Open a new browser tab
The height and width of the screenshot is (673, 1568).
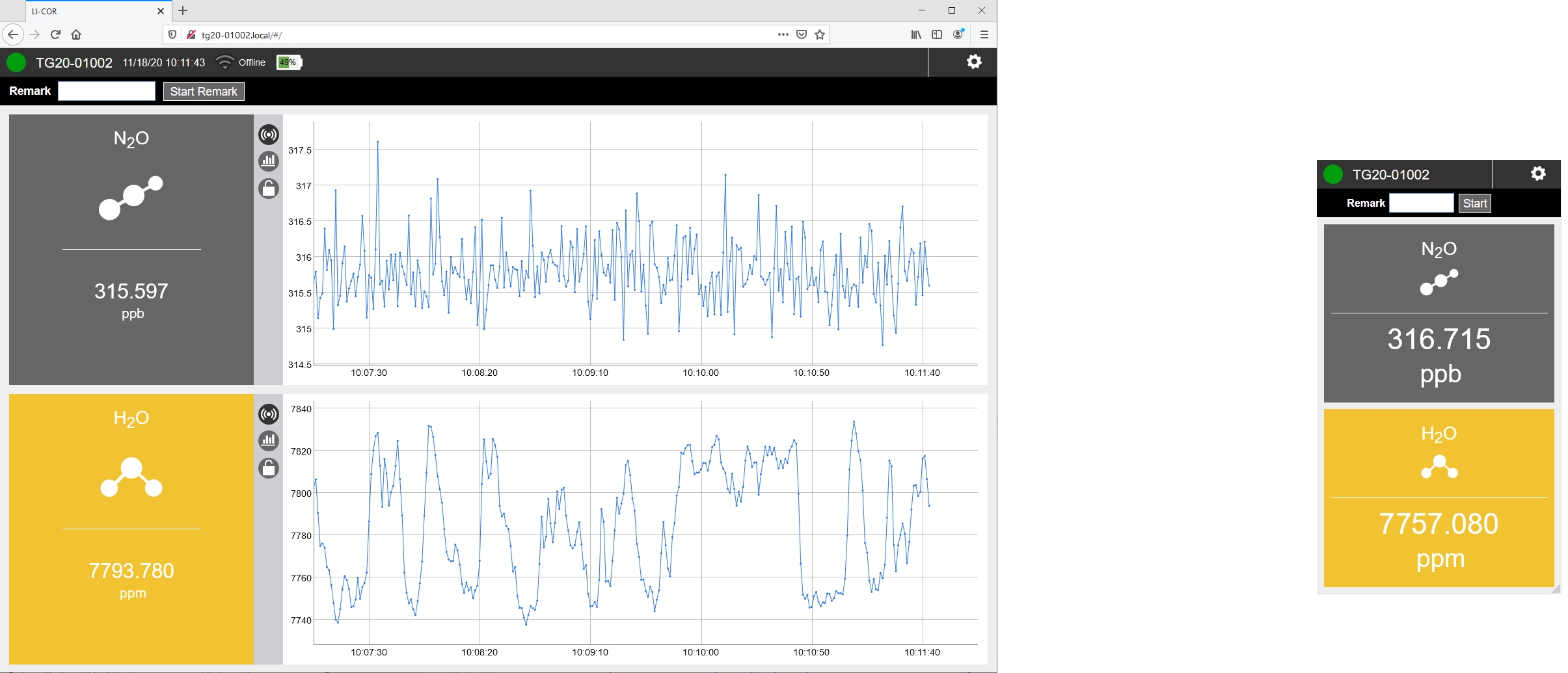click(183, 10)
